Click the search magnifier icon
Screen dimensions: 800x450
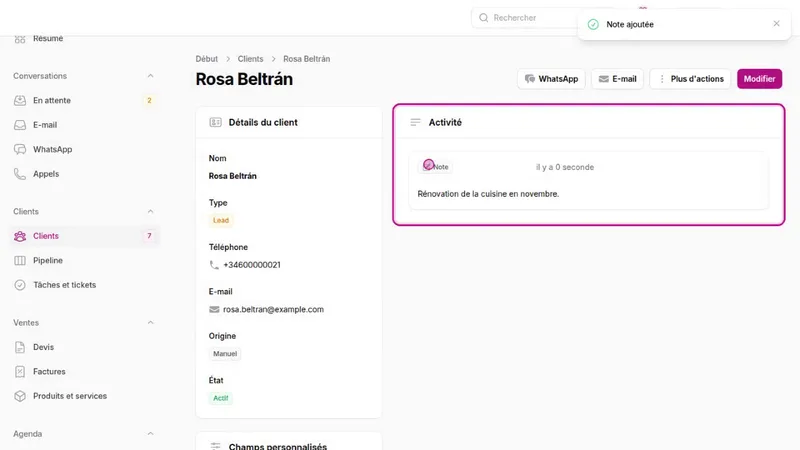click(x=483, y=18)
